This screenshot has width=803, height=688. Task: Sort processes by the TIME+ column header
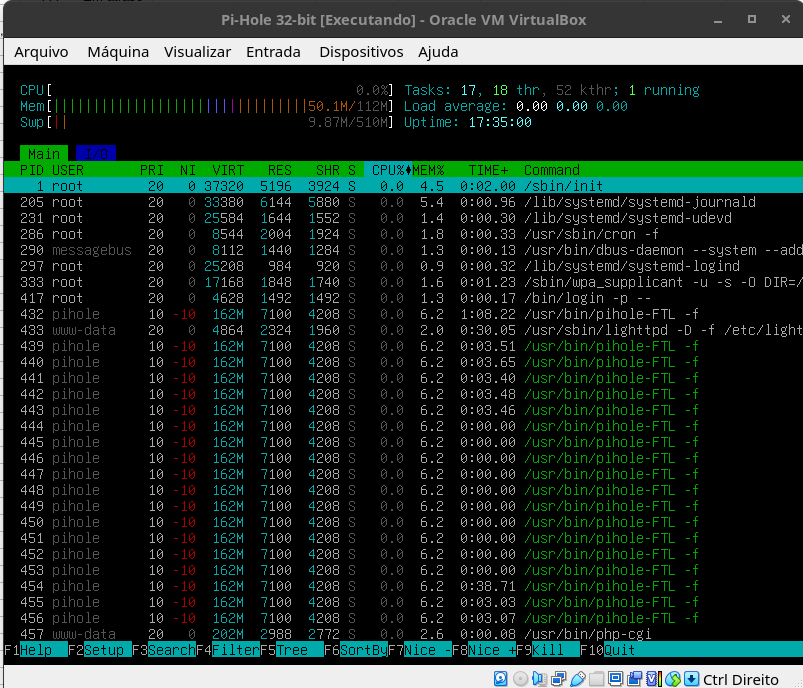pyautogui.click(x=488, y=170)
